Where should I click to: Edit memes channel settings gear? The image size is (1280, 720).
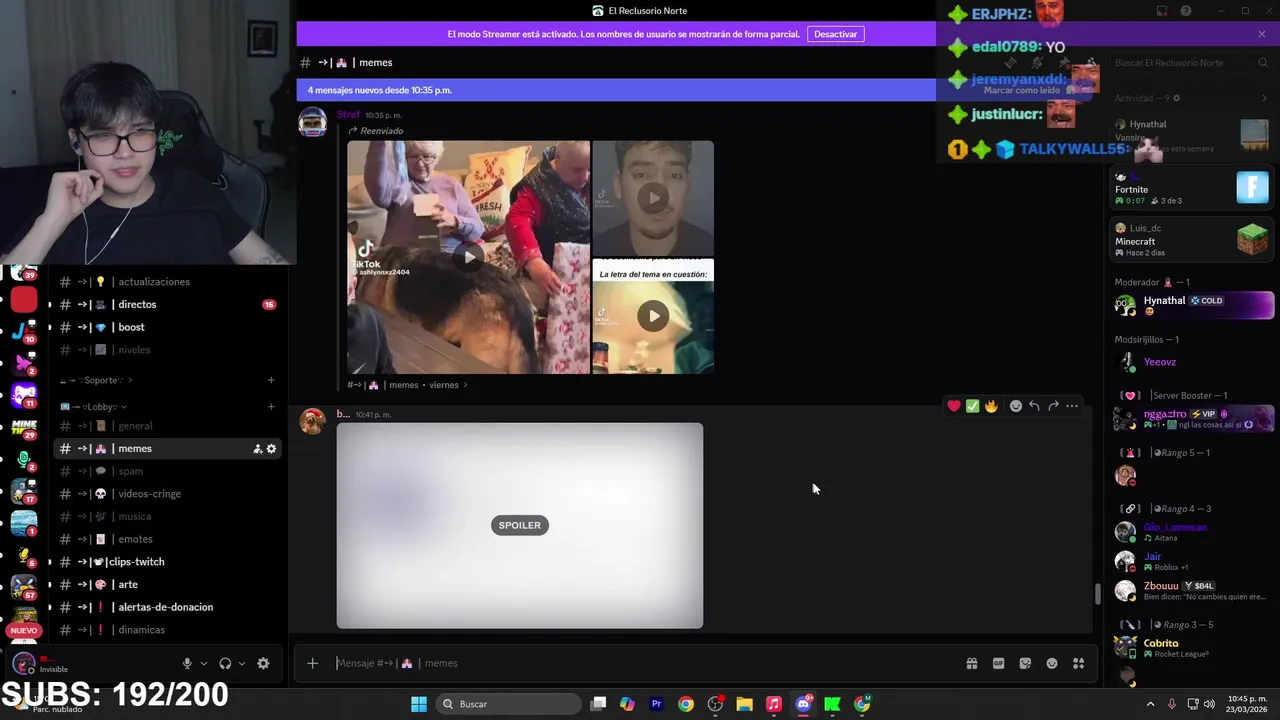271,449
